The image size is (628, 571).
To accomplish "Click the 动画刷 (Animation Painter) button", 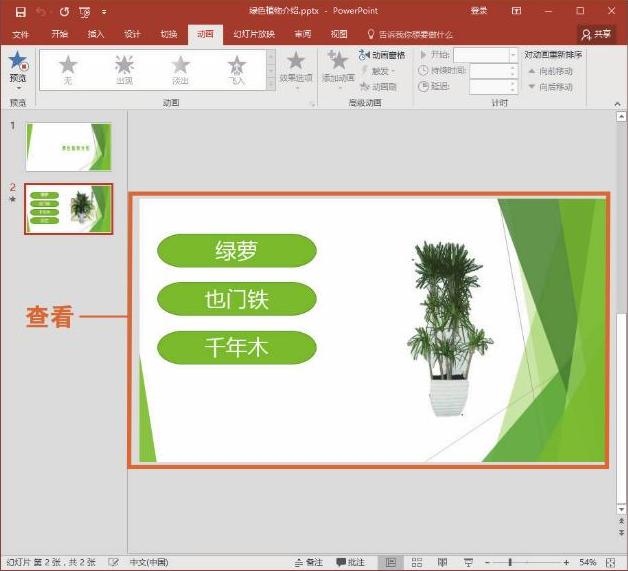I will 379,86.
